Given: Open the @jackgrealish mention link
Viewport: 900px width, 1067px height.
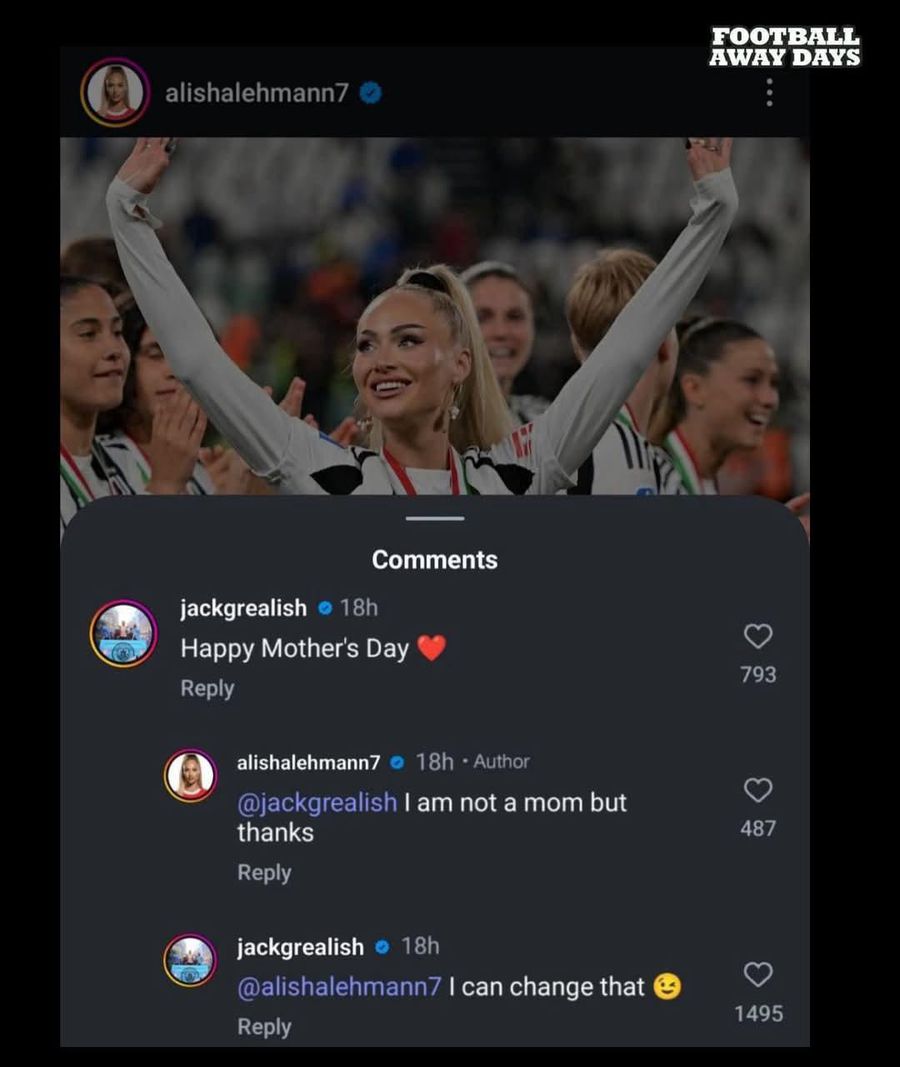Looking at the screenshot, I should pos(317,802).
